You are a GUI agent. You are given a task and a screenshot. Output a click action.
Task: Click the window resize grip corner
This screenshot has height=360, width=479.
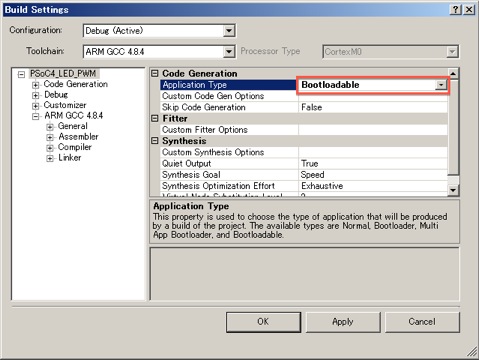pos(472,352)
